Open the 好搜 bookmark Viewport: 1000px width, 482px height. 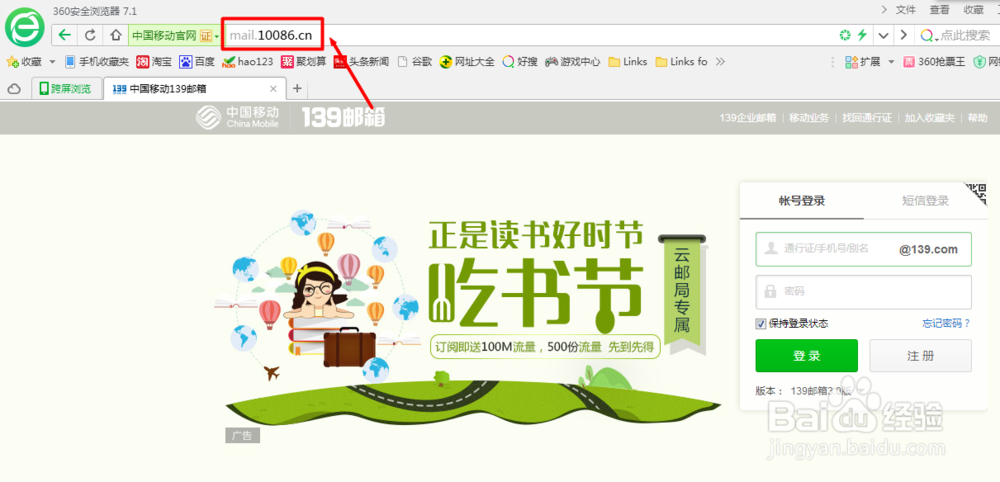tap(520, 62)
